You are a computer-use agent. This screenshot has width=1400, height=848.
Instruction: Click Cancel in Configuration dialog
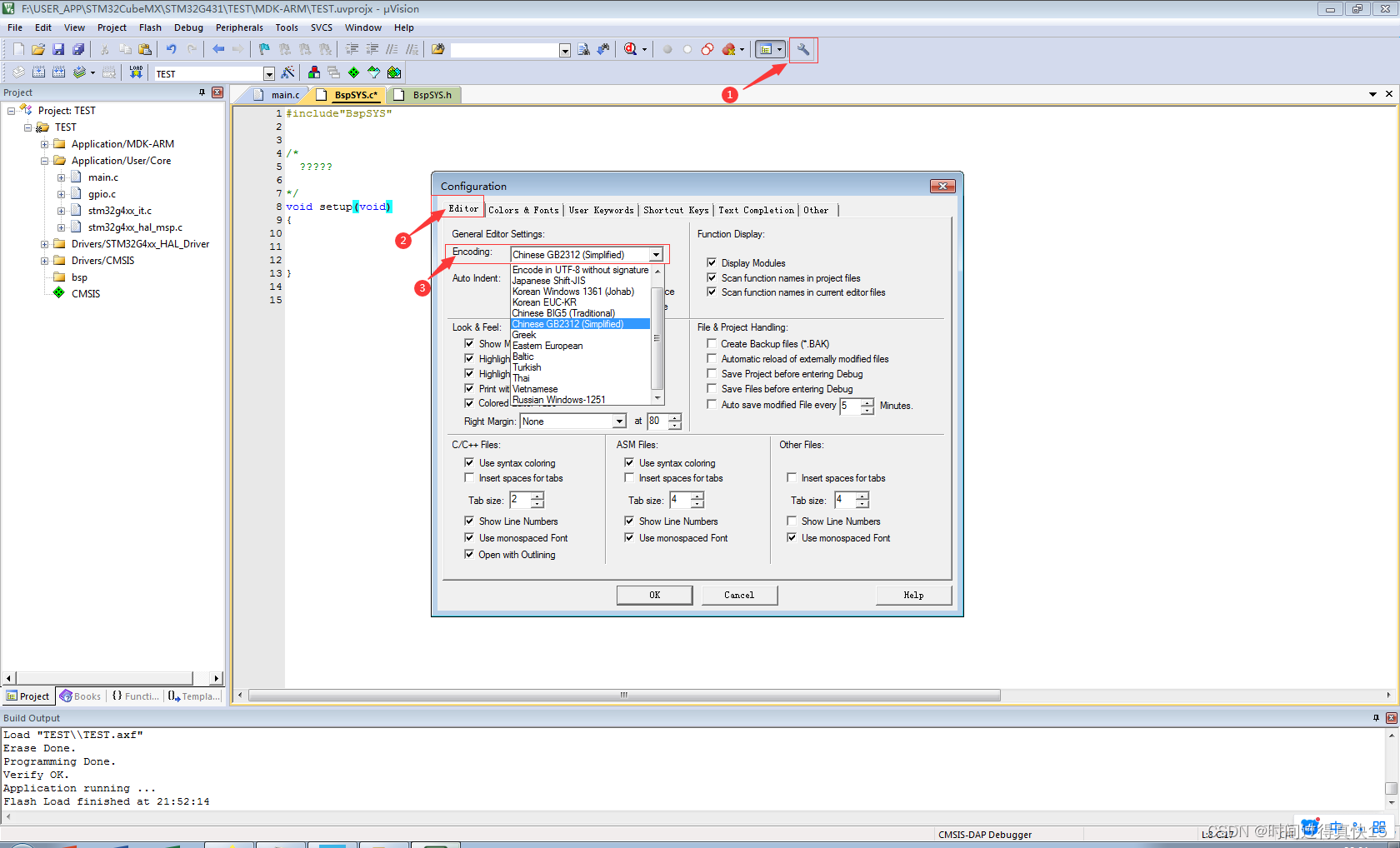[x=739, y=595]
